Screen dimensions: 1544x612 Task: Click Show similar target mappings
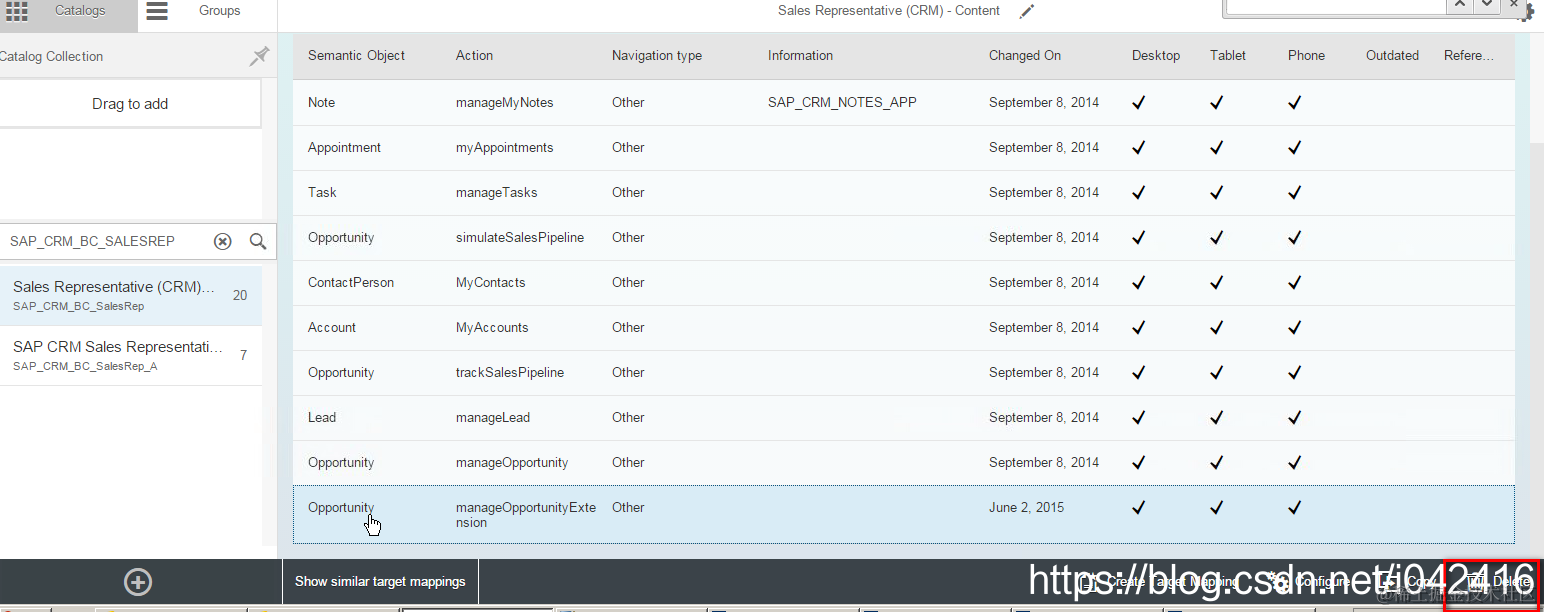(x=380, y=581)
